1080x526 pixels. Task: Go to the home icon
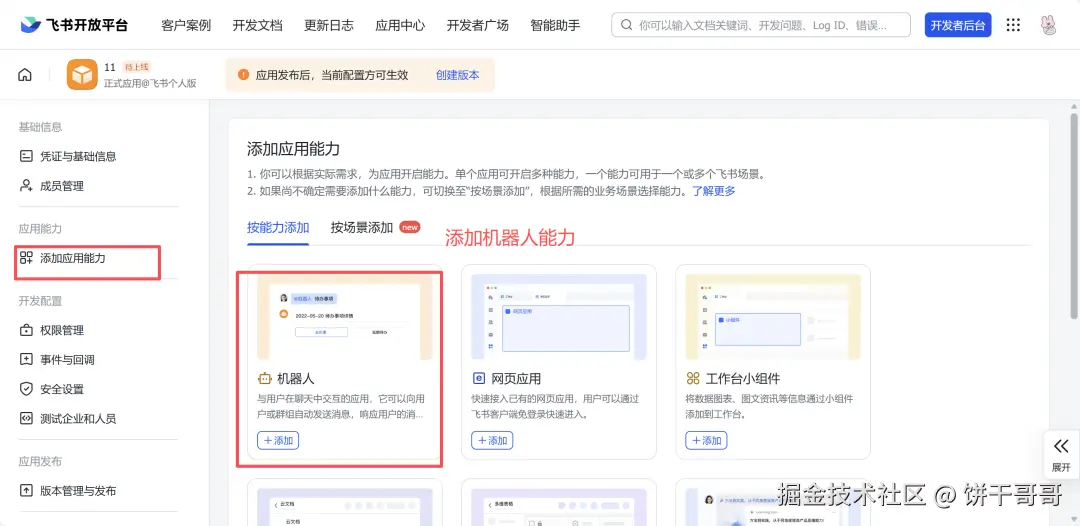pos(25,75)
